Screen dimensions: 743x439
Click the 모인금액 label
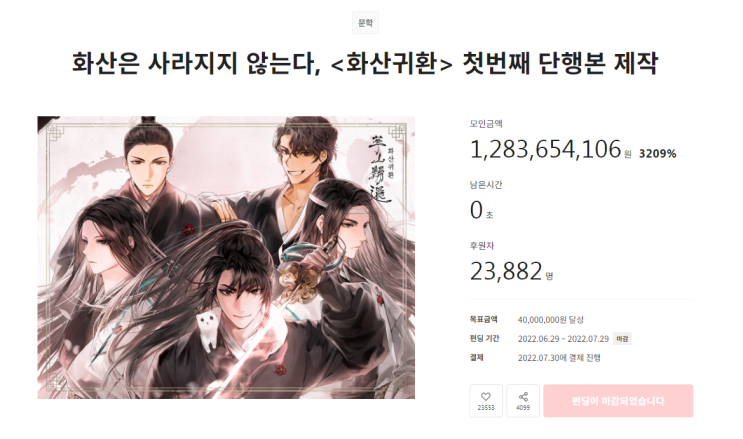[x=486, y=124]
